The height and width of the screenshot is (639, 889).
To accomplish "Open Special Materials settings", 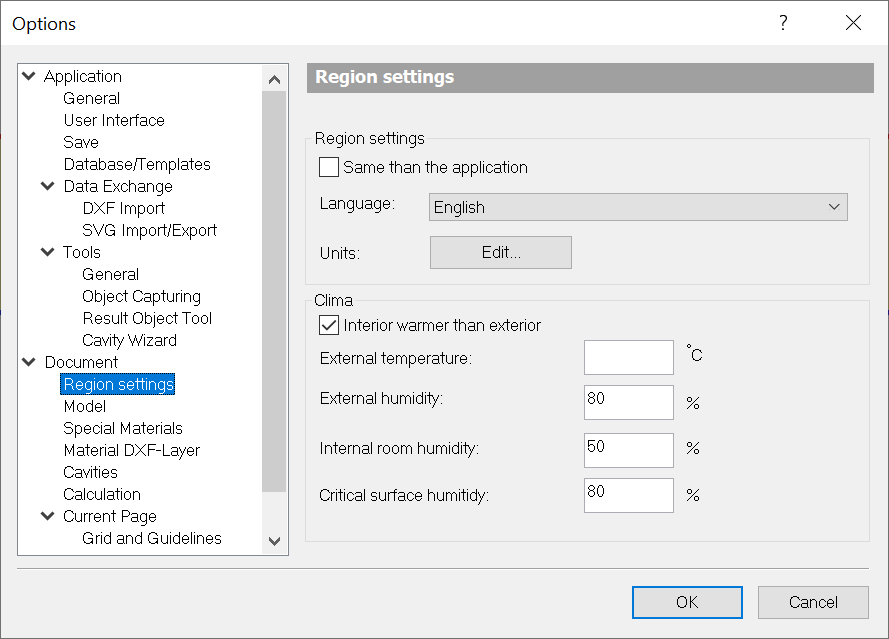I will tap(123, 428).
